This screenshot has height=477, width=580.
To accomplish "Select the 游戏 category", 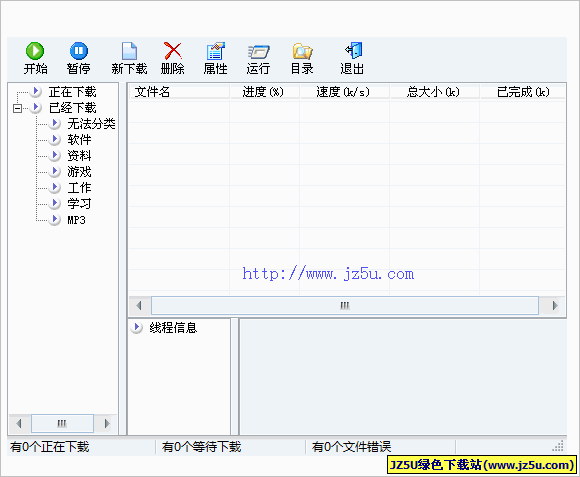I will tap(79, 172).
